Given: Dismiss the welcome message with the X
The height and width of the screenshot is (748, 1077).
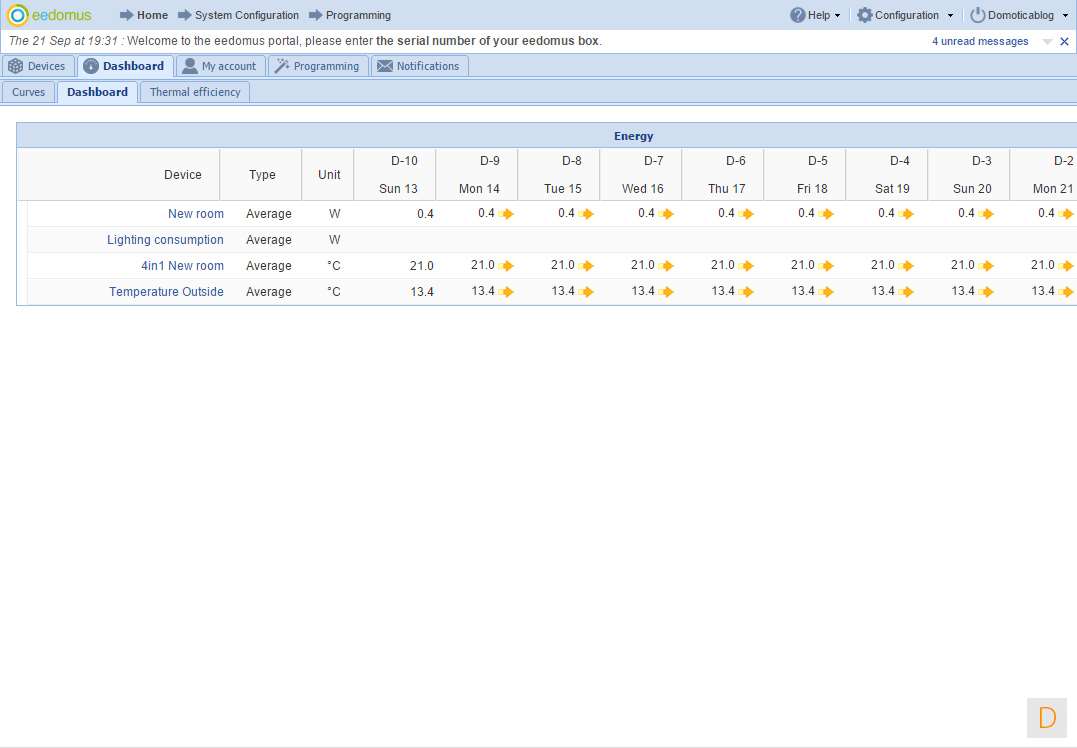Looking at the screenshot, I should [1064, 42].
